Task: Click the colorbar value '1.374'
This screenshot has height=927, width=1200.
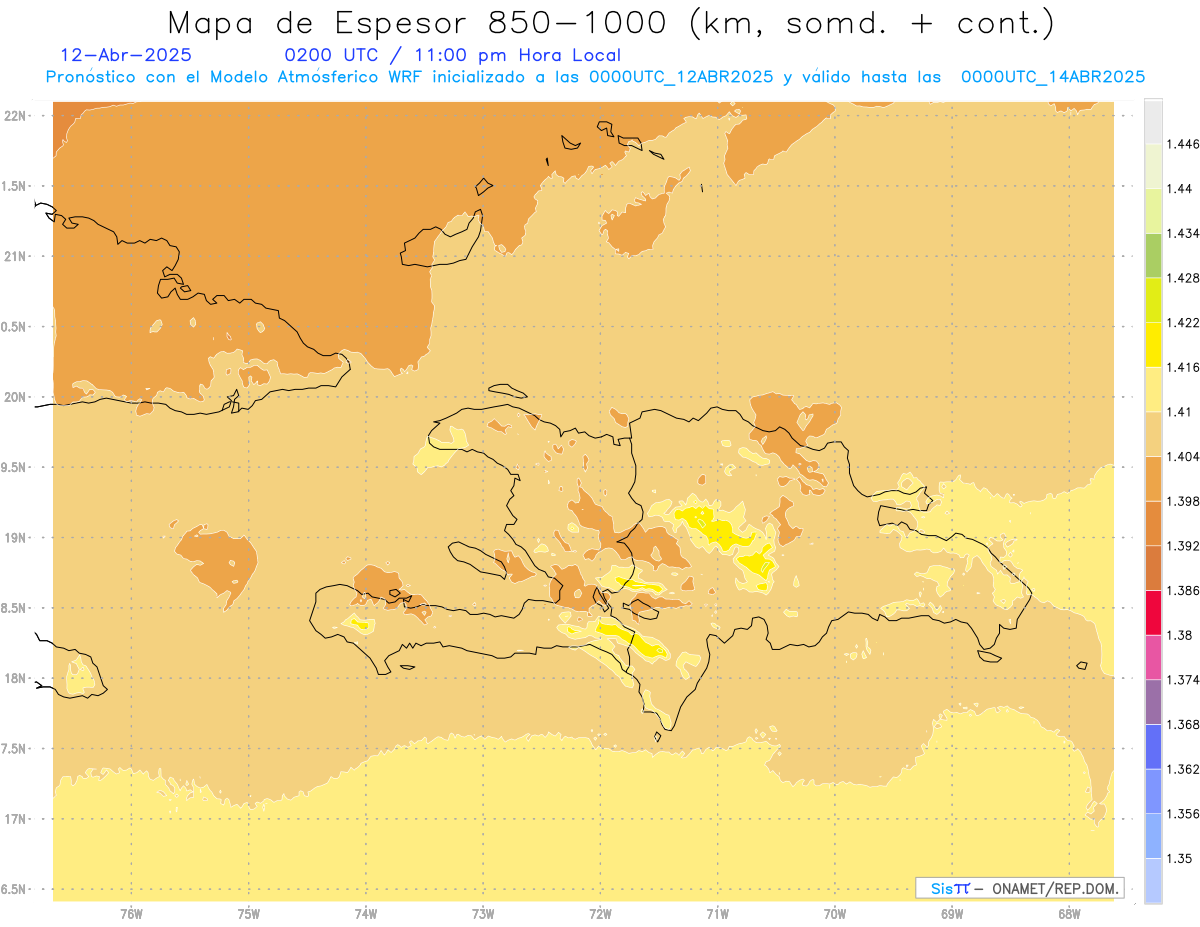Action: click(1183, 680)
